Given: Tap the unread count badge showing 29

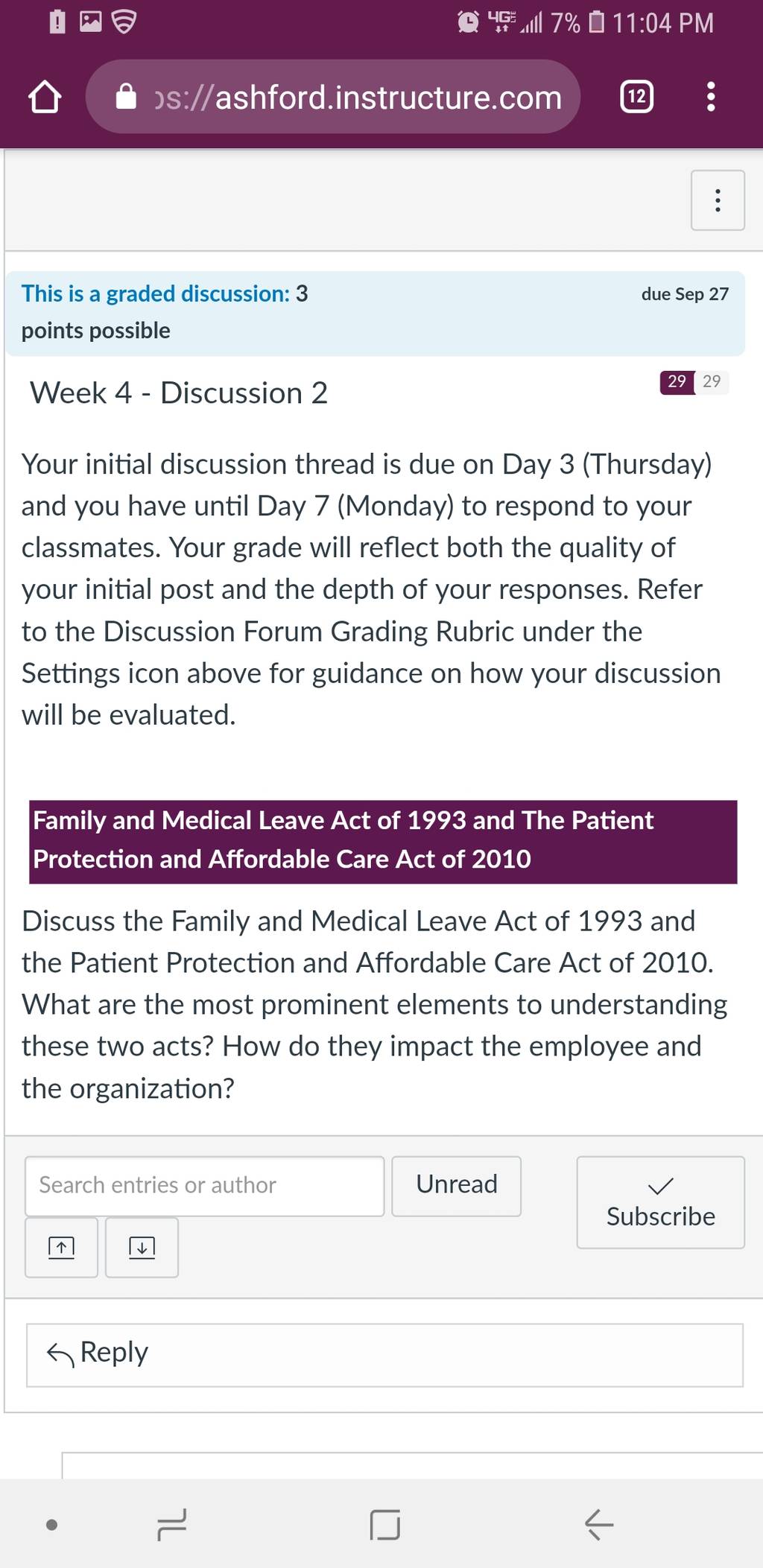Looking at the screenshot, I should 677,381.
